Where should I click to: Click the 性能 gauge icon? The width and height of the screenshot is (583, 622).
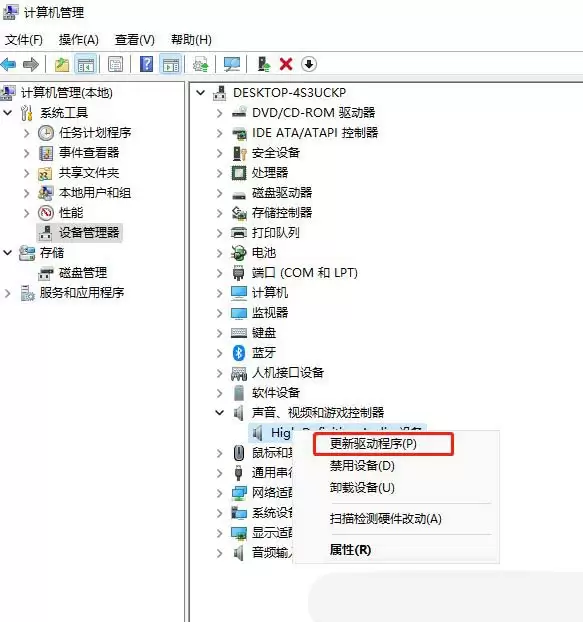coord(46,213)
